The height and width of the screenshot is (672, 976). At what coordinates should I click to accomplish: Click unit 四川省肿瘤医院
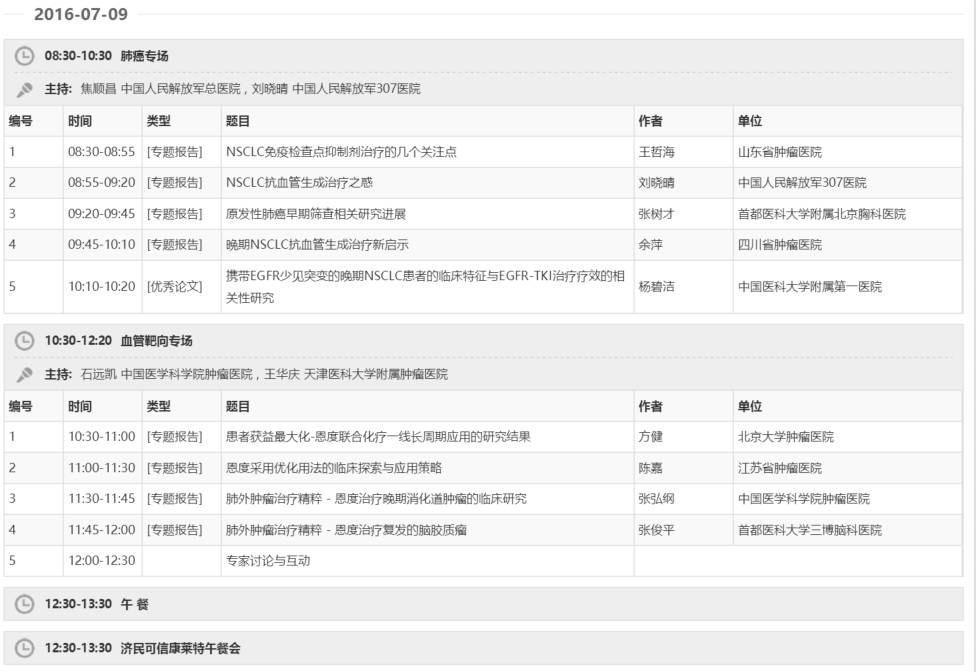click(x=780, y=245)
